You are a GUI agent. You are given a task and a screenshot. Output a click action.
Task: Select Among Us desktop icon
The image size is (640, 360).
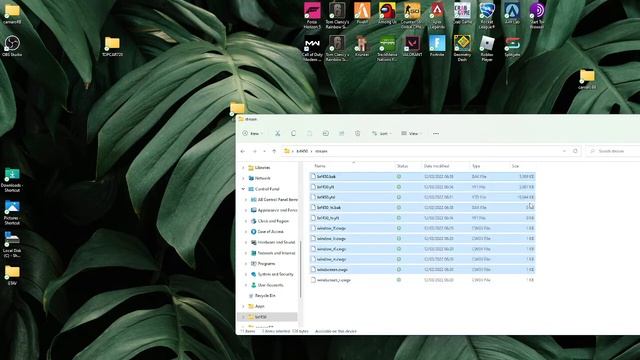click(387, 13)
